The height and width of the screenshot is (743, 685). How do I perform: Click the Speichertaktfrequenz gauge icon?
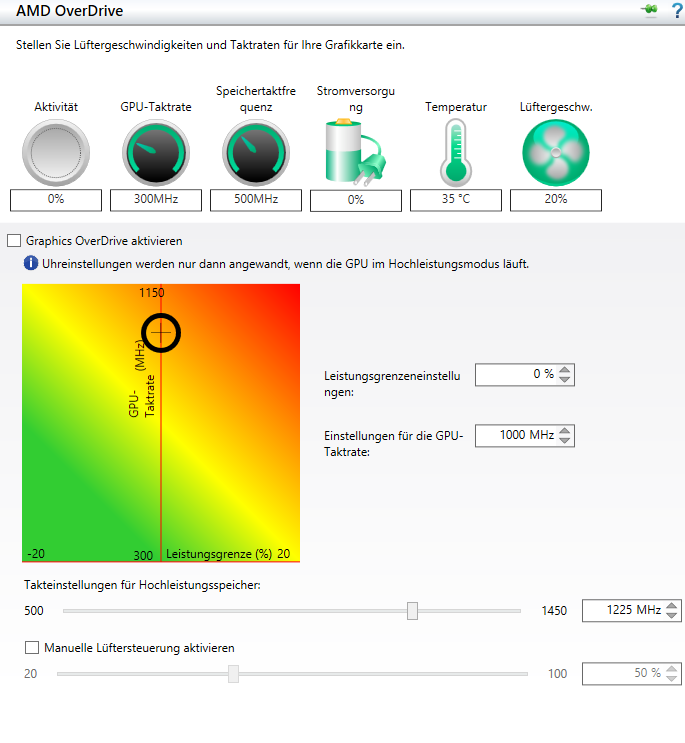256,153
